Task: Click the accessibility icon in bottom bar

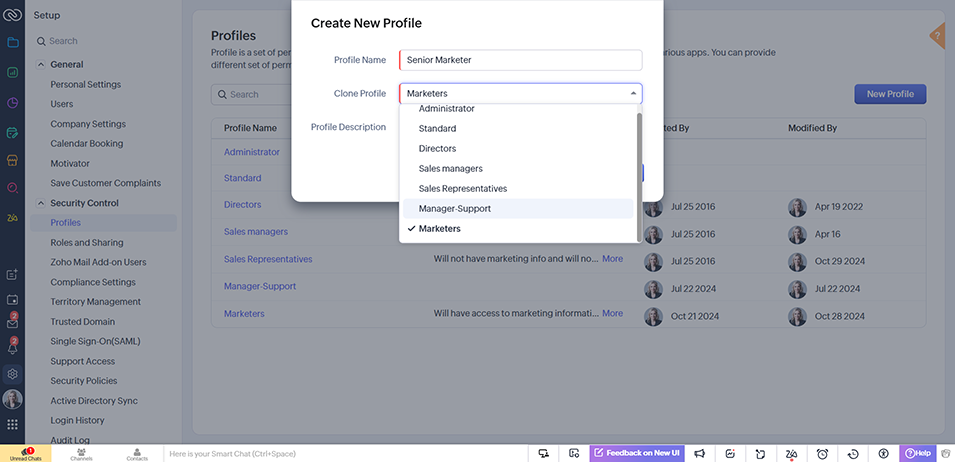Action: click(884, 453)
